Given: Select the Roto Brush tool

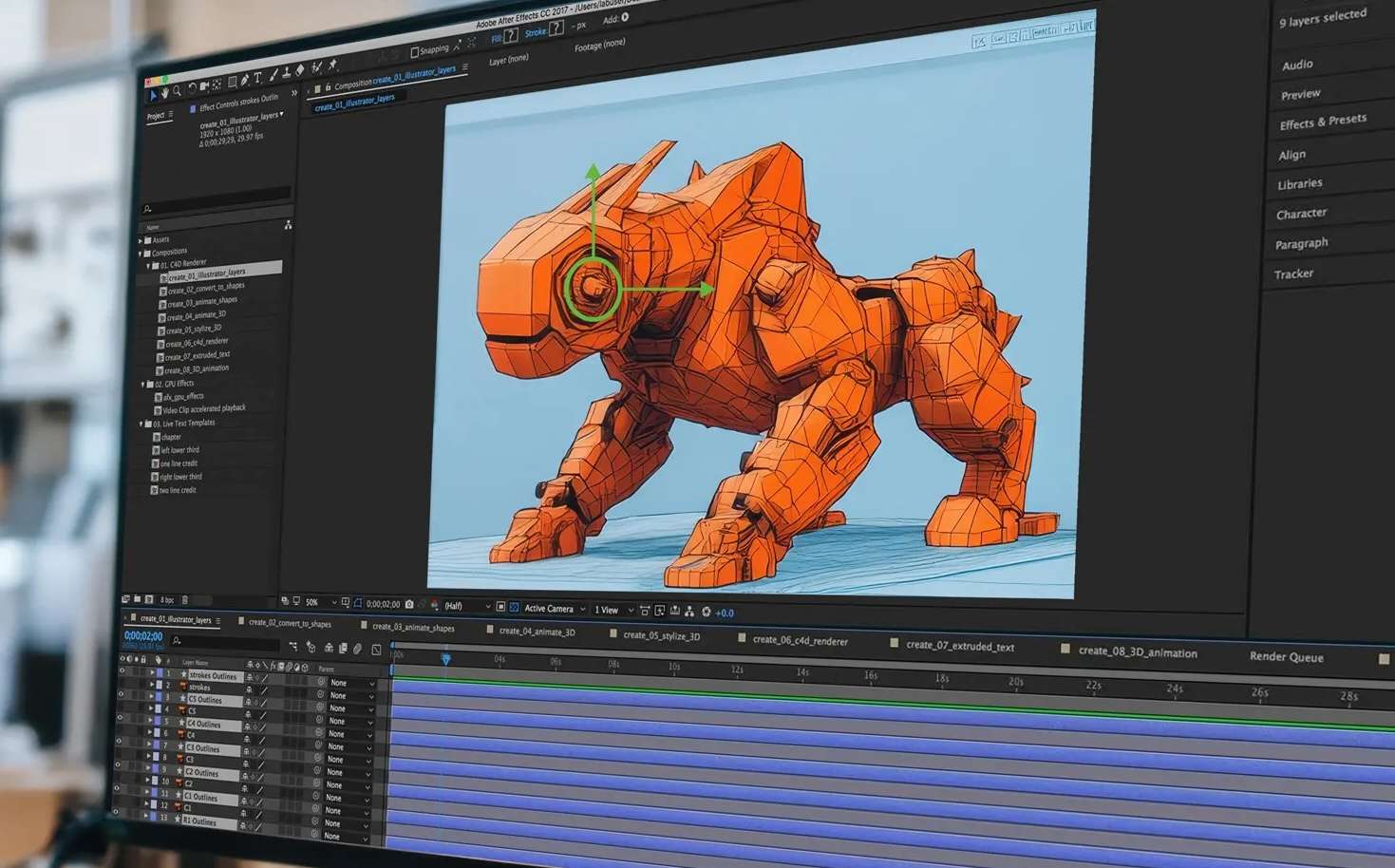Looking at the screenshot, I should (x=317, y=66).
